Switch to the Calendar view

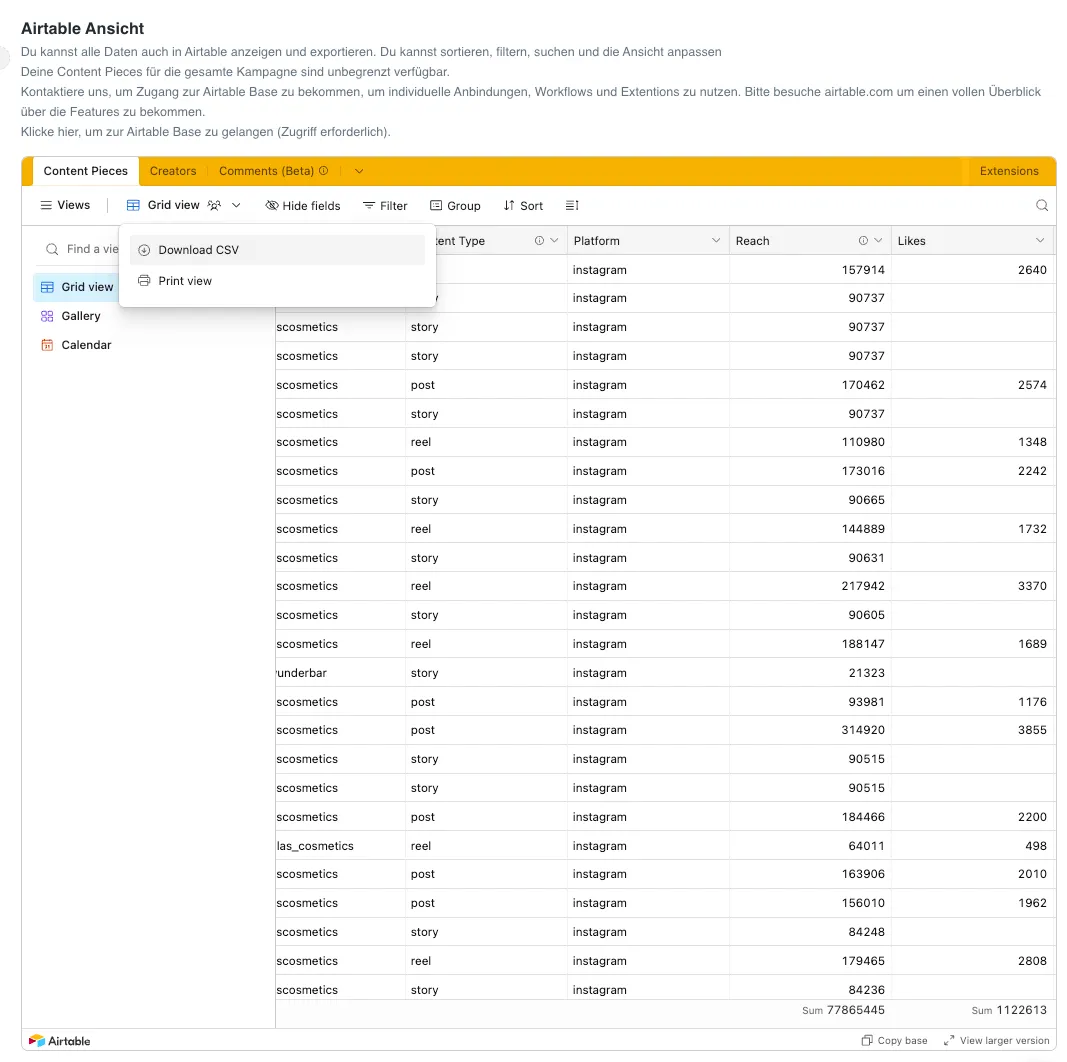tap(77, 345)
